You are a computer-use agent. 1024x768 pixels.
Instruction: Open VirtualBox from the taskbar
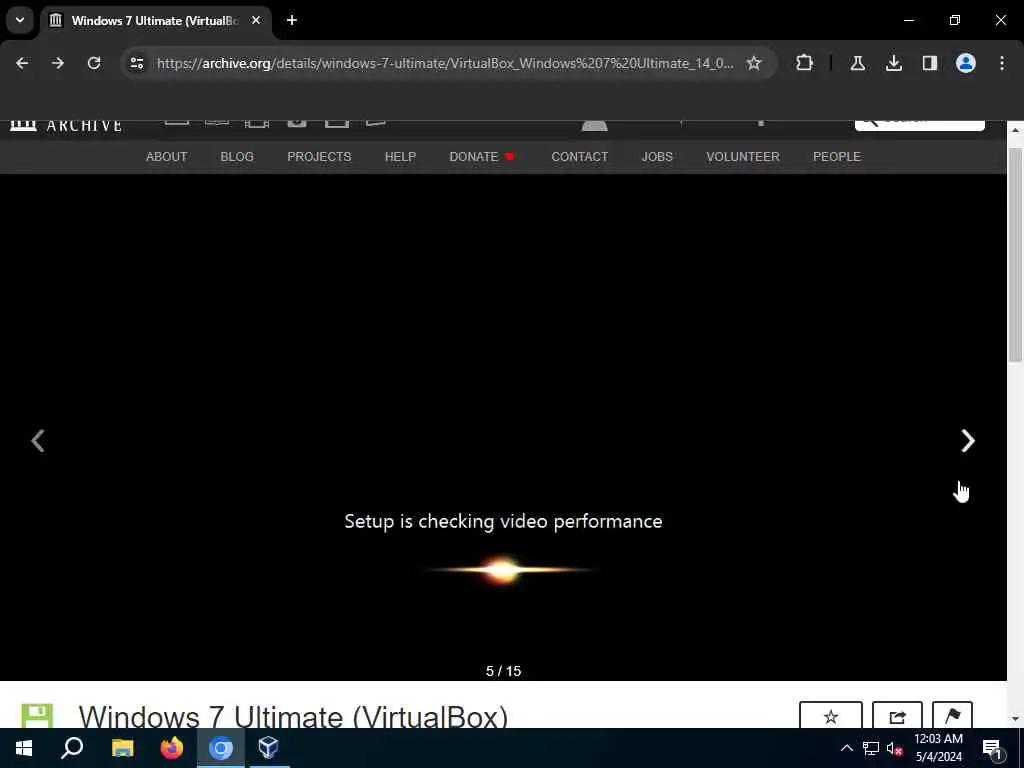268,748
